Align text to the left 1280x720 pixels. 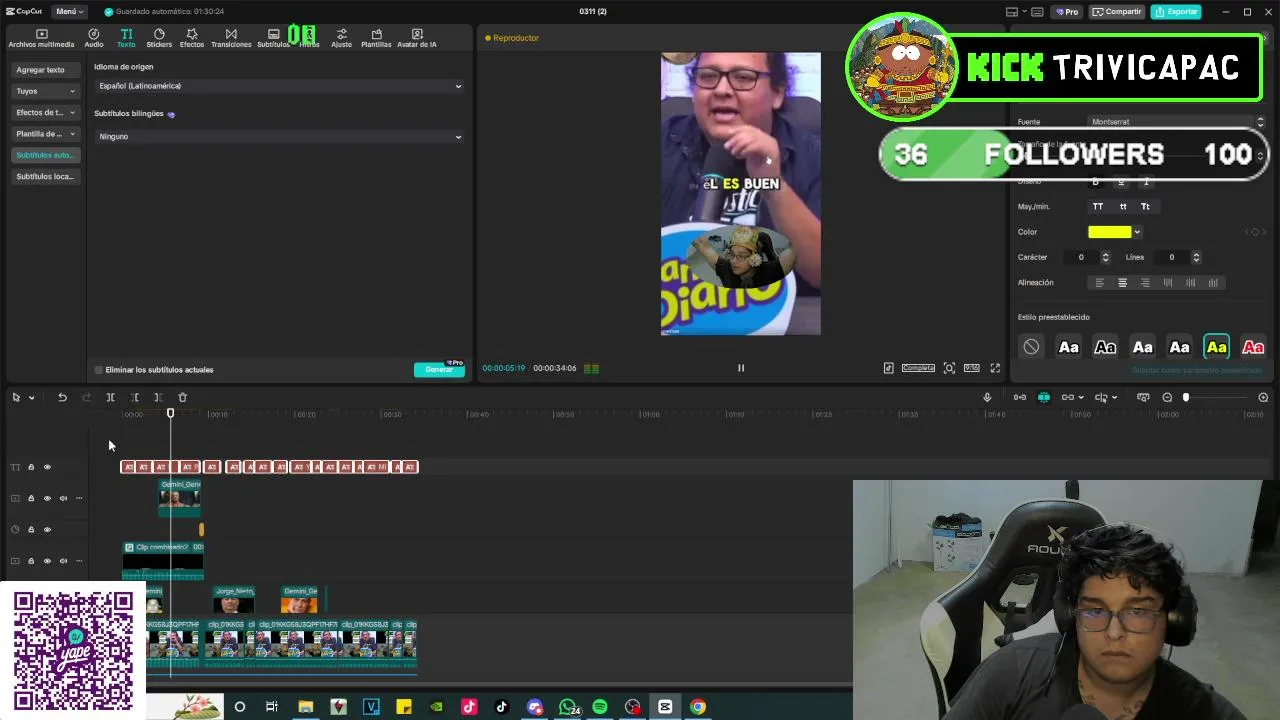point(1099,283)
